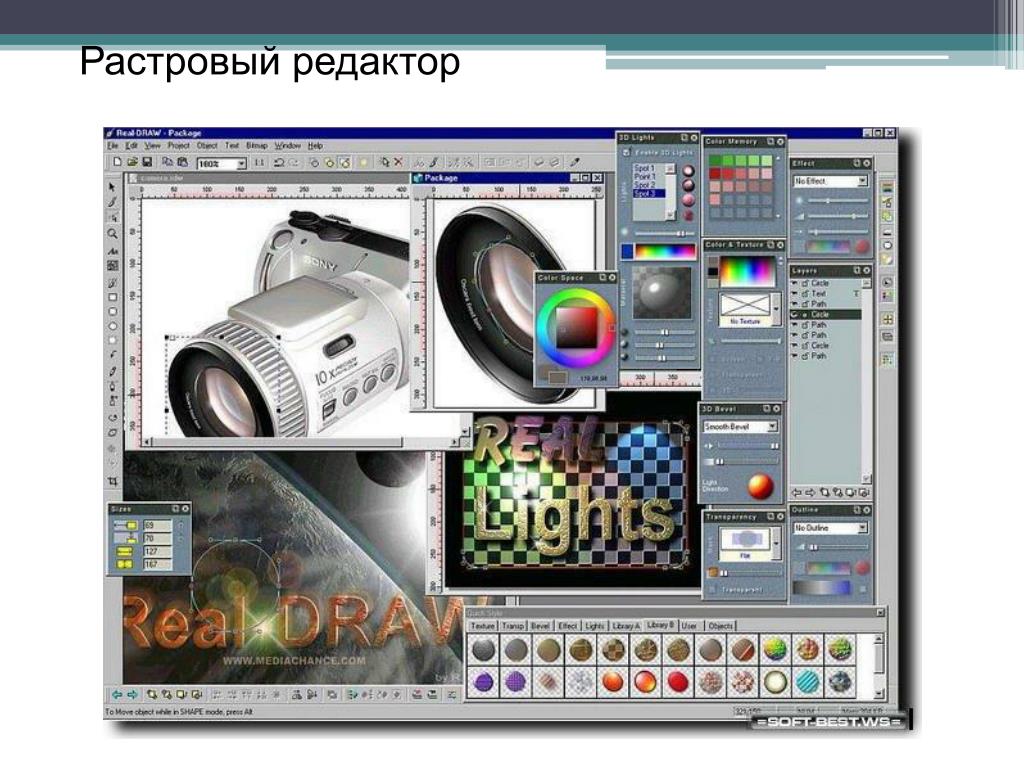Pick the zoom magnifier tool
Screen dimensions: 1024x768
tap(112, 234)
